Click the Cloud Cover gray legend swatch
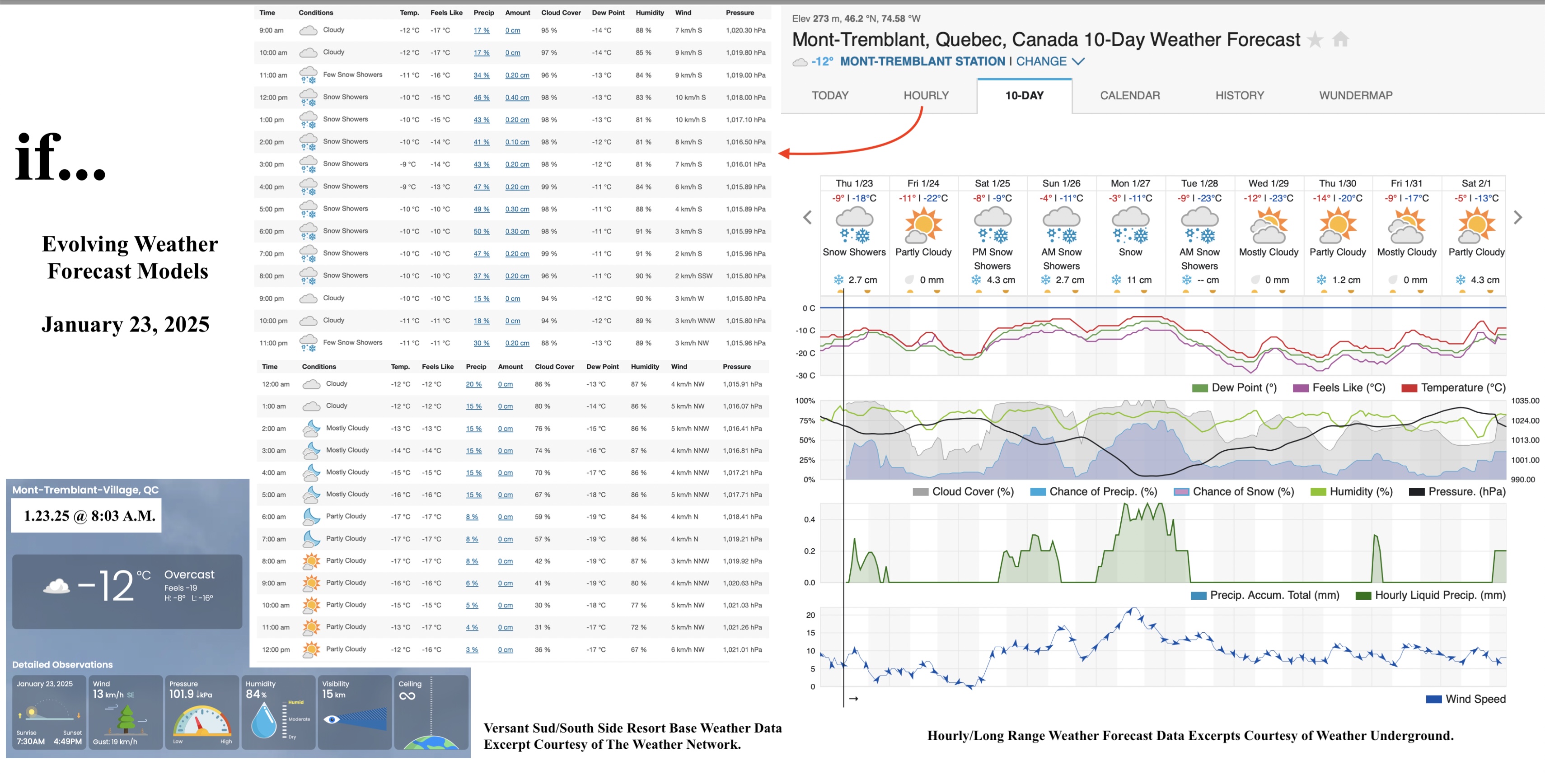The image size is (1545, 784). pyautogui.click(x=920, y=492)
